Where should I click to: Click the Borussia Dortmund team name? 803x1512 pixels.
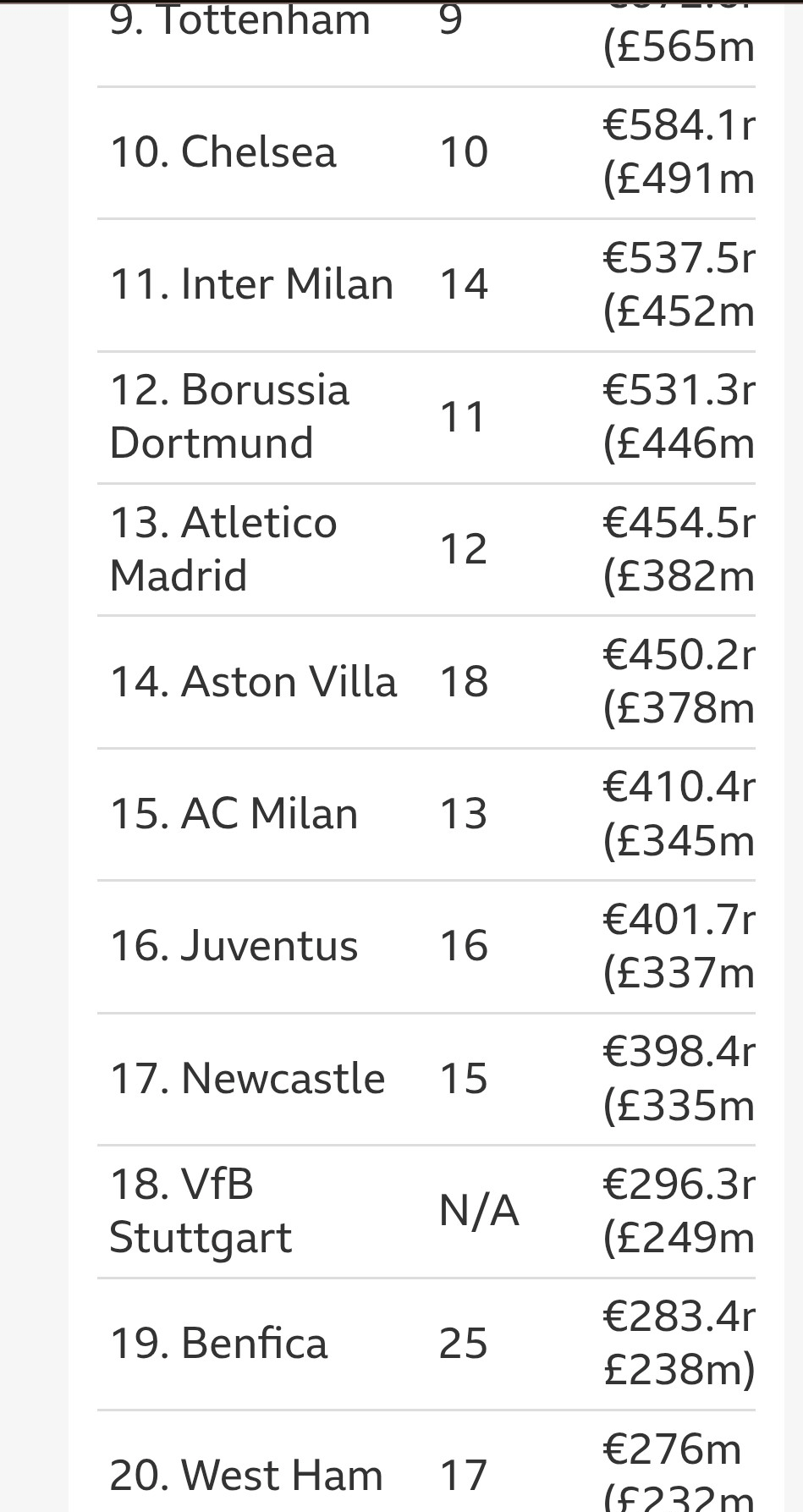pos(229,416)
